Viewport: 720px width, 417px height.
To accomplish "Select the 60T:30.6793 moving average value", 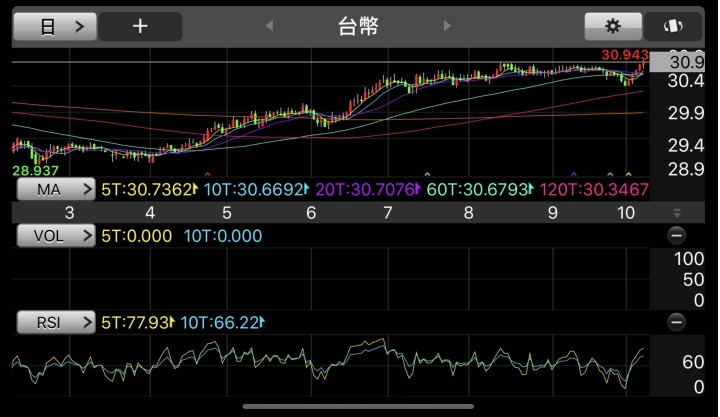I will (x=480, y=189).
